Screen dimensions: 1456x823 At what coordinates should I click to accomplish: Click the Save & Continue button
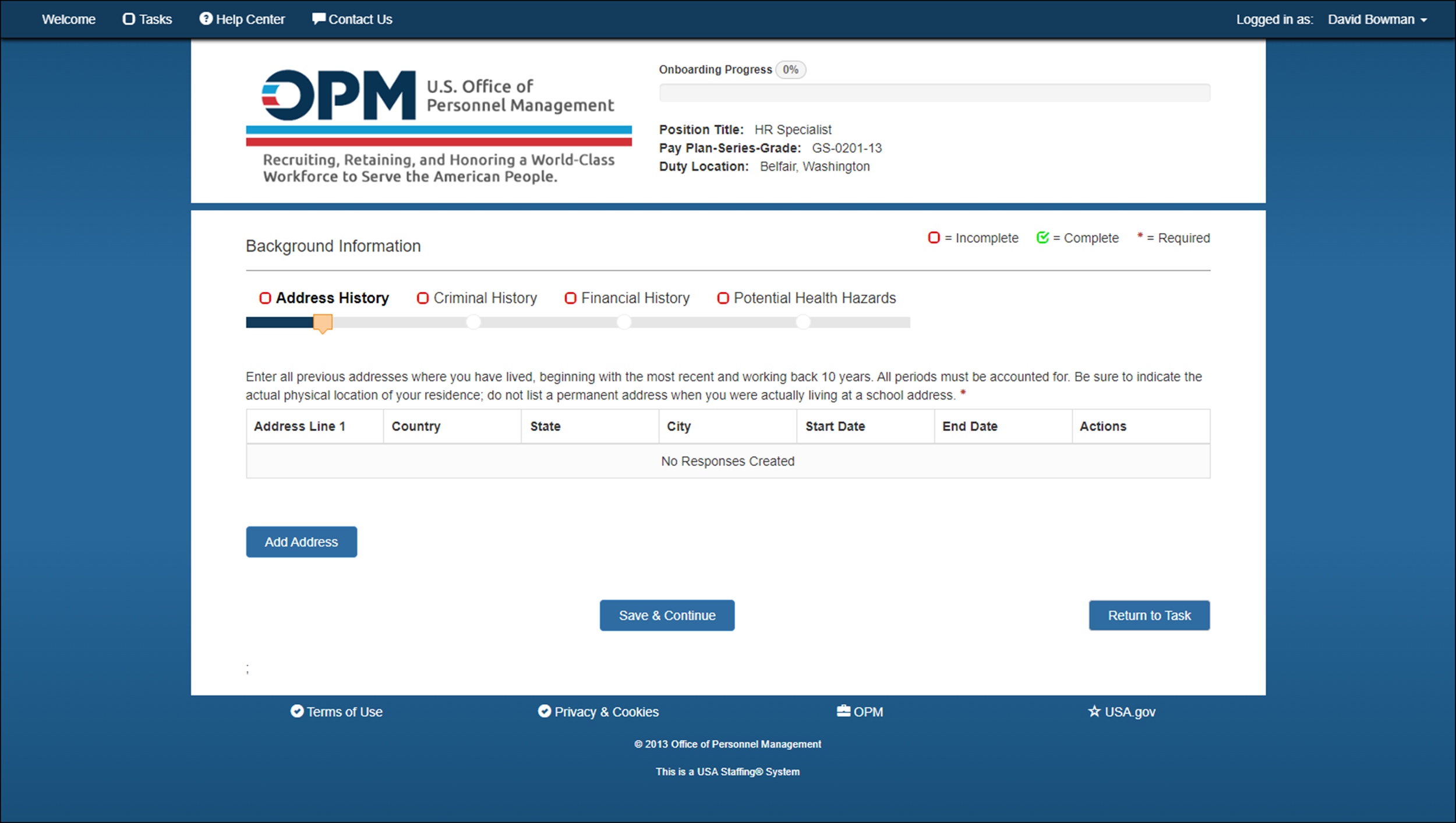(667, 615)
